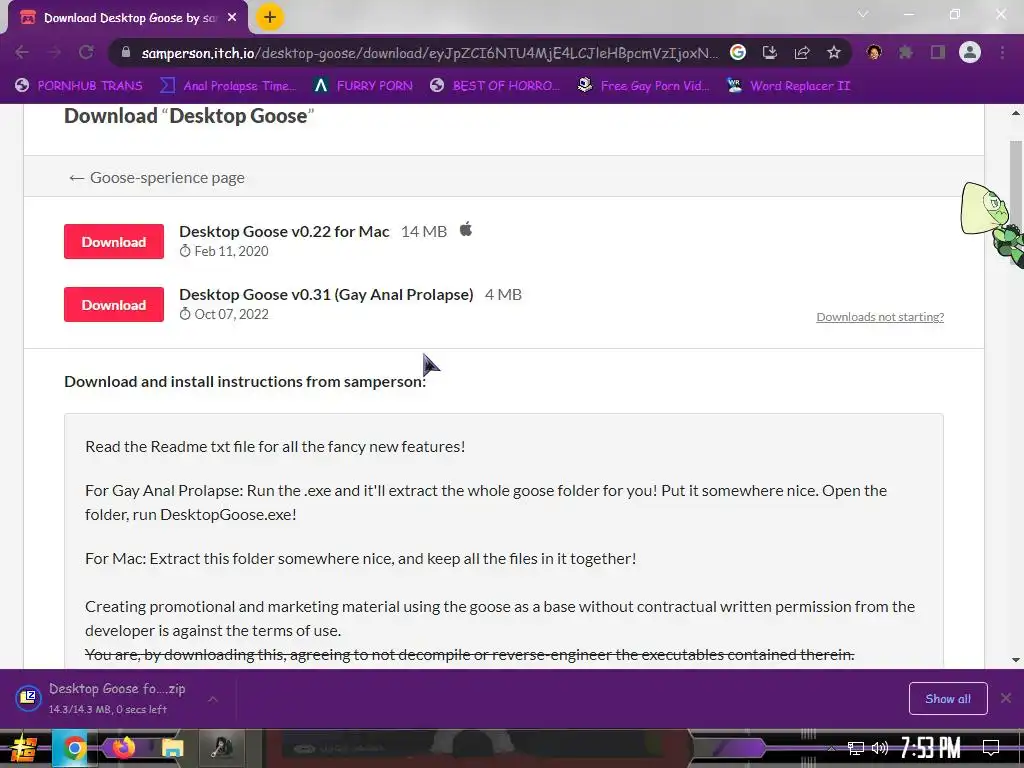This screenshot has height=768, width=1024.
Task: Open the notification center icon
Action: (x=991, y=748)
